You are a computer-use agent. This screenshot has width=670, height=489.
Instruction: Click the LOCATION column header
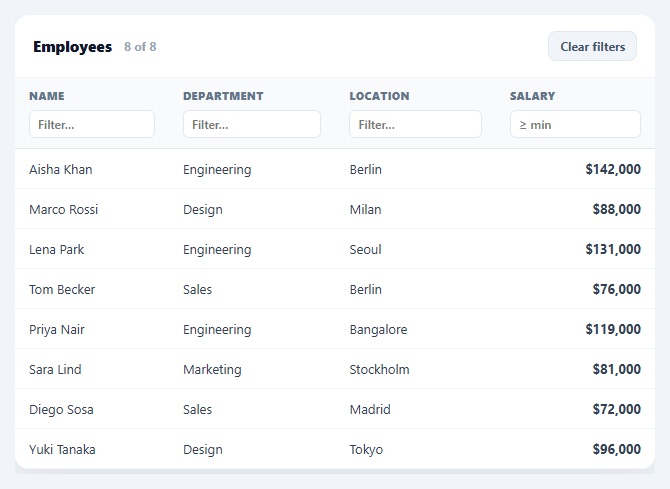[x=379, y=96]
